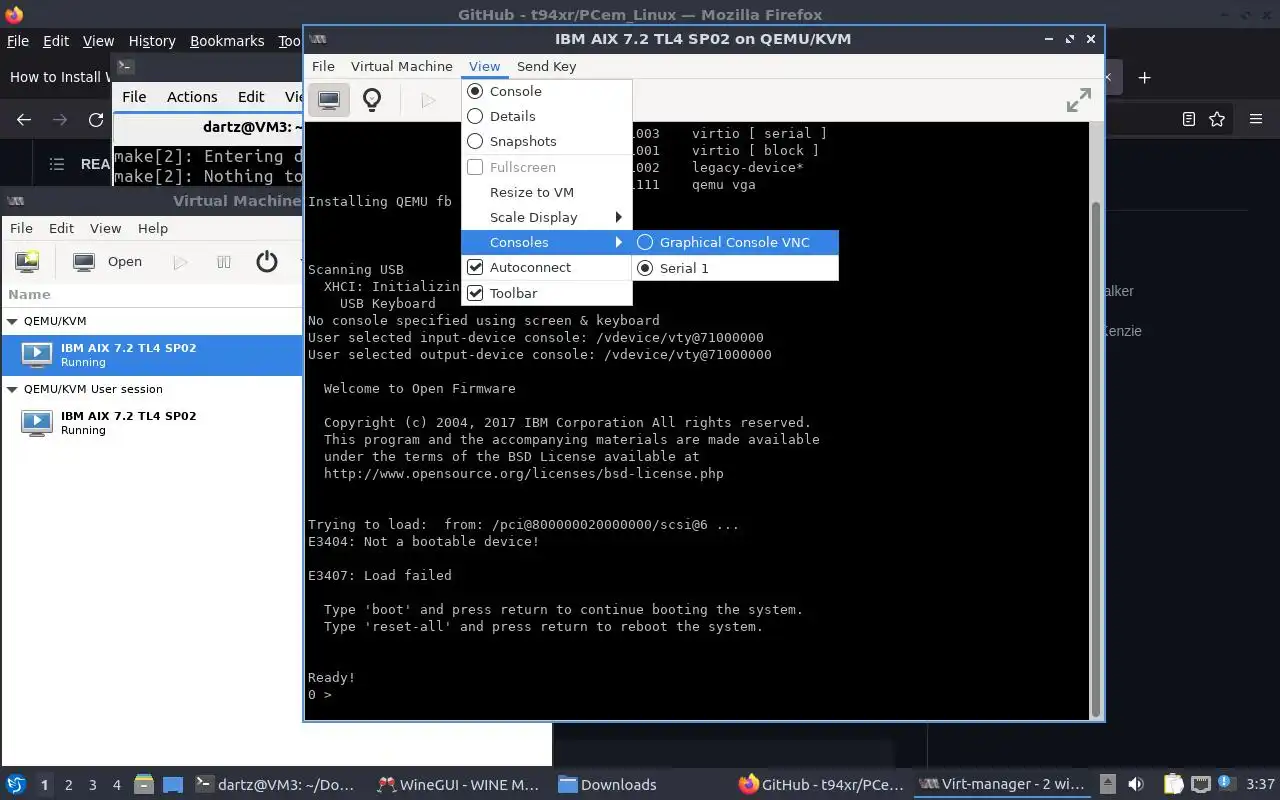Open the File menu in VM window
Screen dimensions: 1280x800
tap(323, 66)
